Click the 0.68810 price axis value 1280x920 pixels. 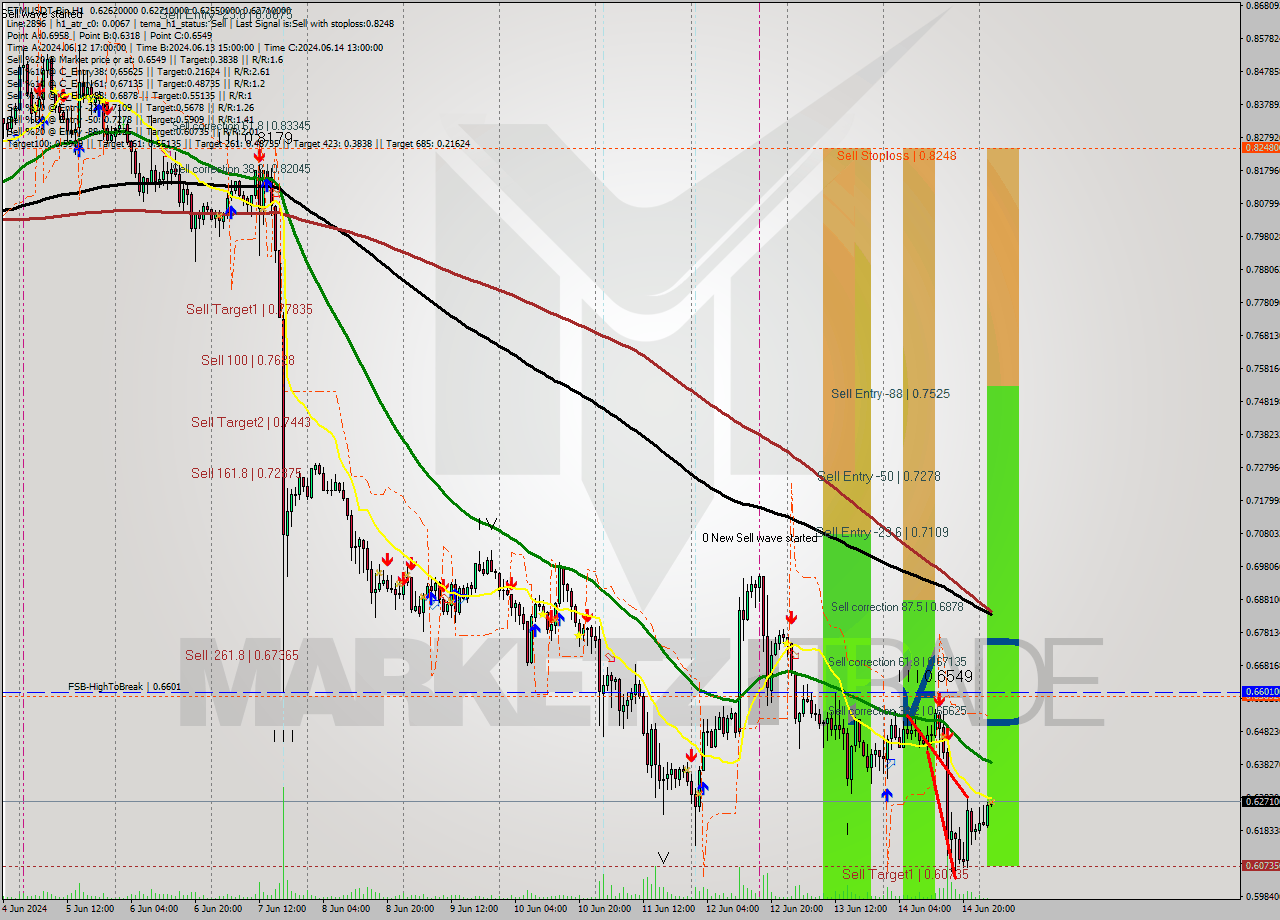[x=1262, y=599]
